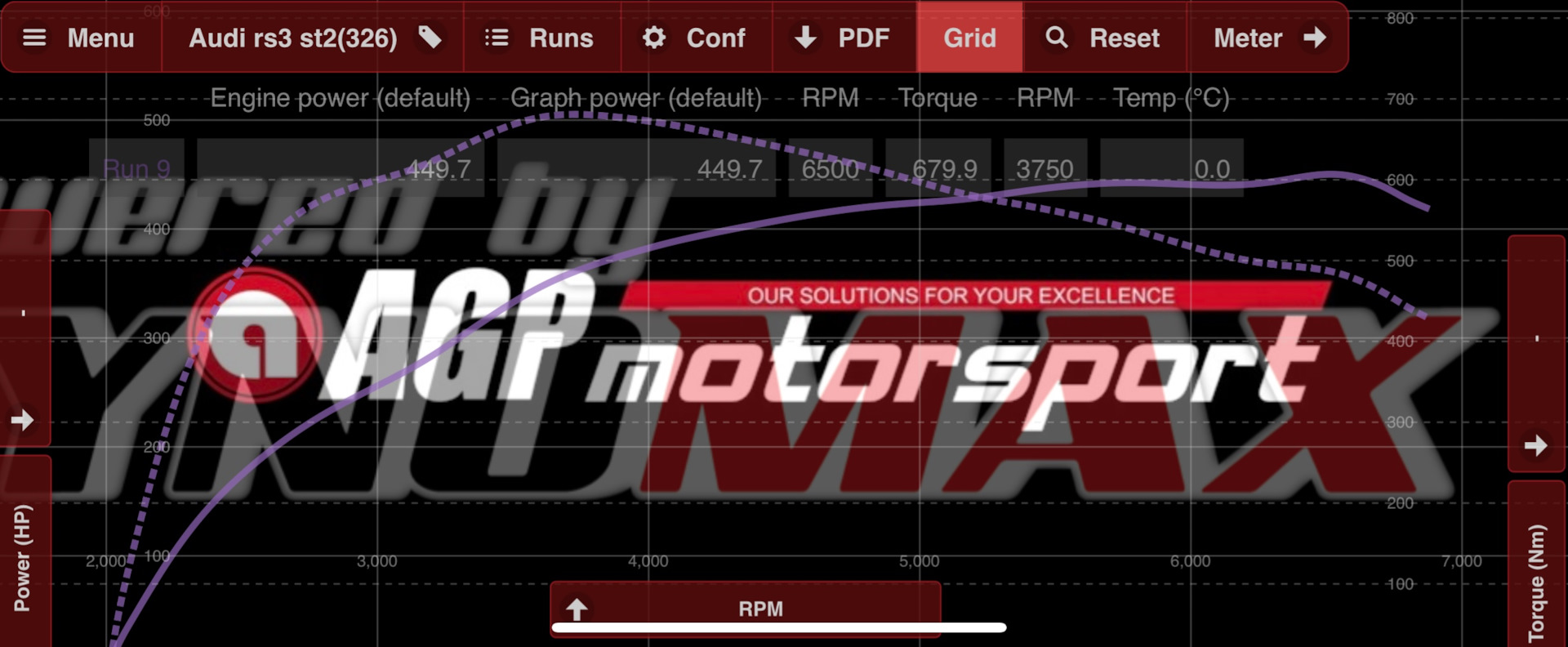
Task: Click the Graph power (default) column header
Action: coord(636,98)
